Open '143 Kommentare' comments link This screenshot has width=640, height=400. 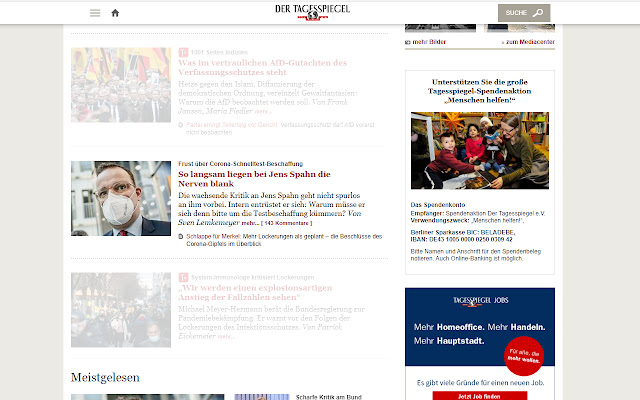click(287, 223)
